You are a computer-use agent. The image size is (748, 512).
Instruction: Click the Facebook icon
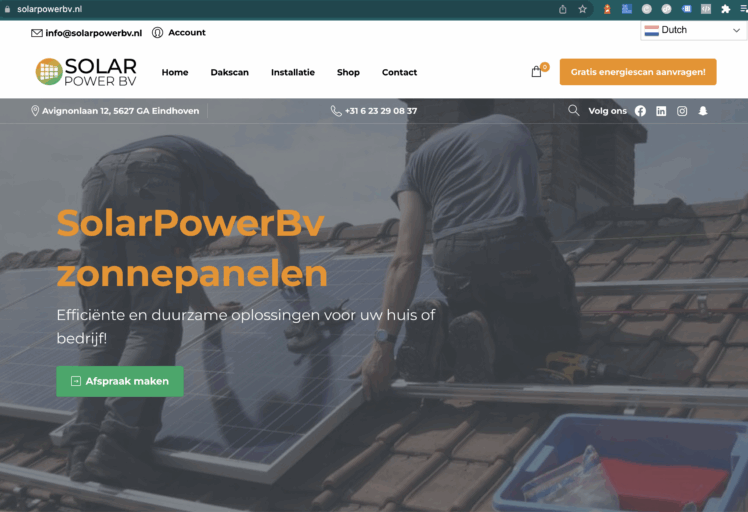[x=640, y=111]
